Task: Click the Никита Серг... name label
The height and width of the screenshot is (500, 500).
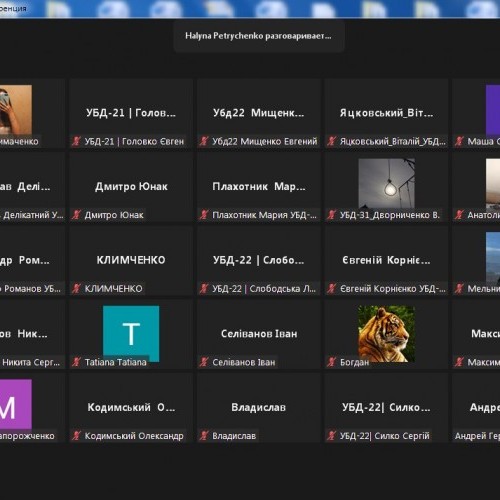Action: [x=30, y=362]
